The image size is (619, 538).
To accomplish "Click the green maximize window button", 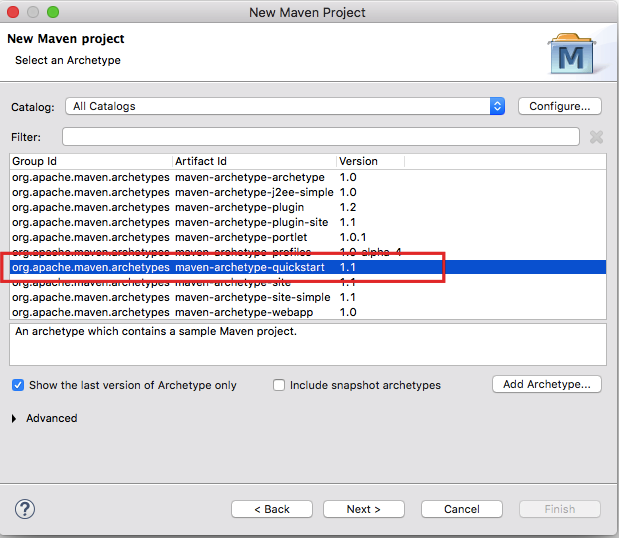I will pyautogui.click(x=53, y=12).
